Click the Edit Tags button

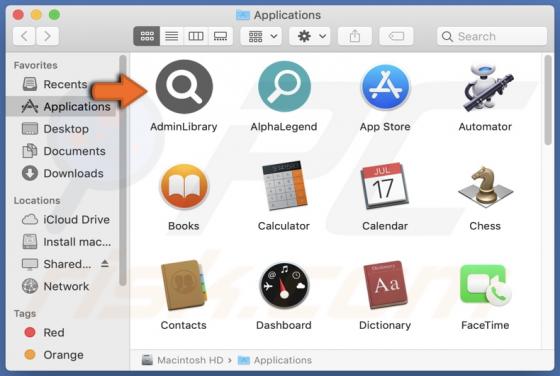396,36
